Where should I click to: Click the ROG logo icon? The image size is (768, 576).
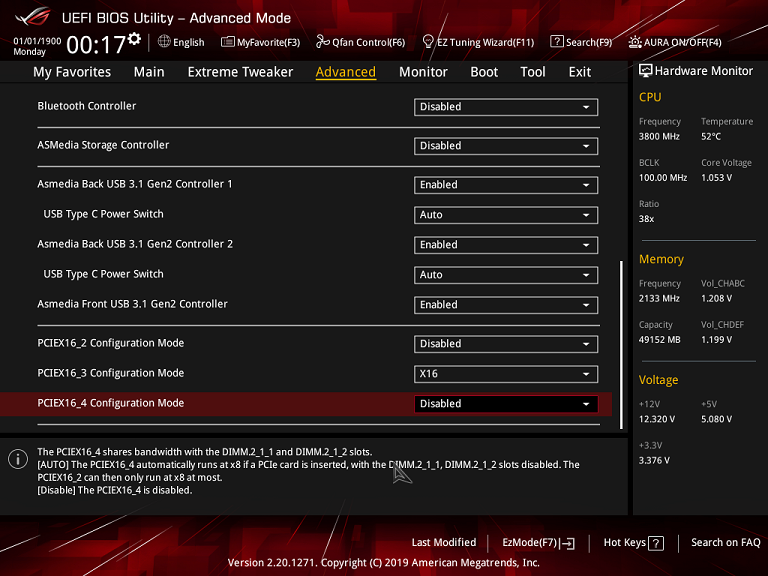[x=33, y=17]
